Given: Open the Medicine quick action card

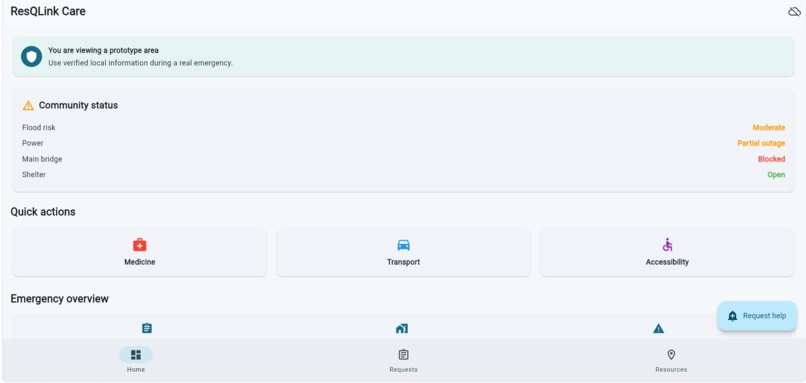Looking at the screenshot, I should coord(140,252).
